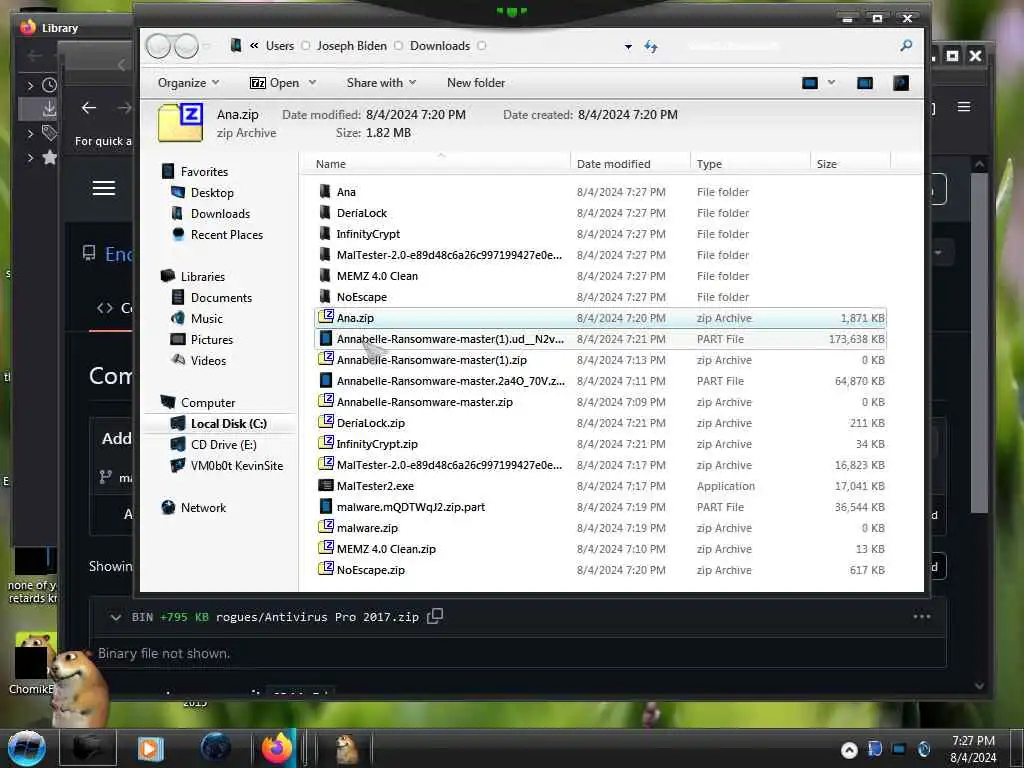Viewport: 1024px width, 768px height.
Task: Select Recent Places in navigation pane
Action: pos(227,234)
